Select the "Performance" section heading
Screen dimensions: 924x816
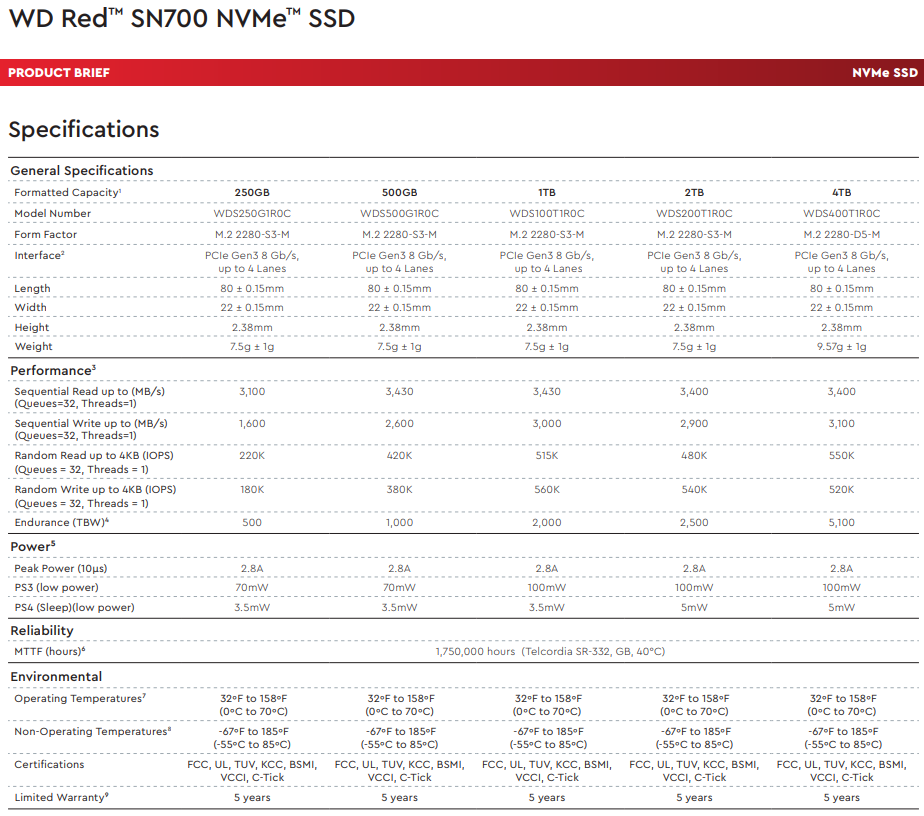tap(53, 371)
